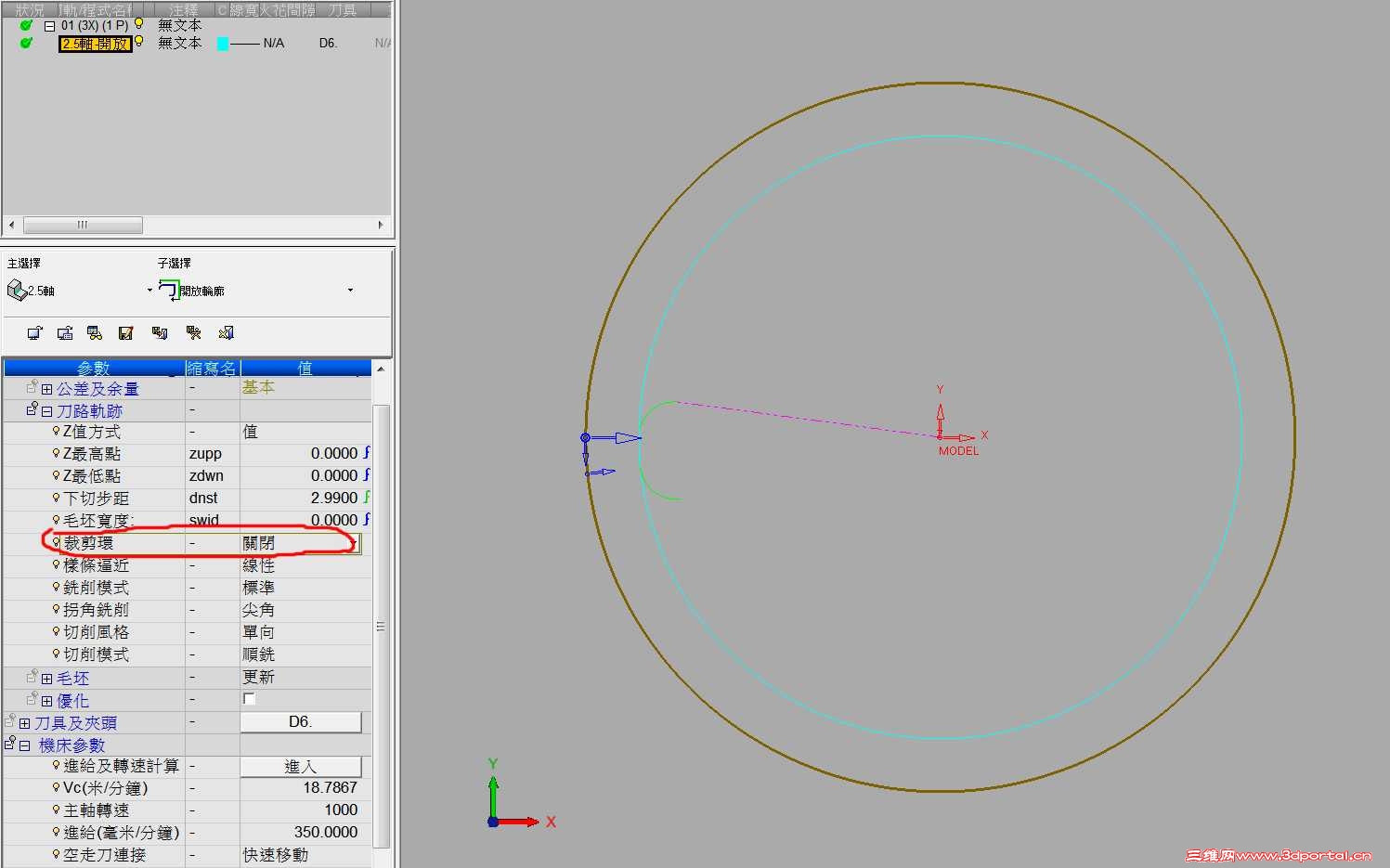Click the 開放輪廓 contour icon under 子選擇
Viewport: 1390px width, 868px height.
pos(169,290)
